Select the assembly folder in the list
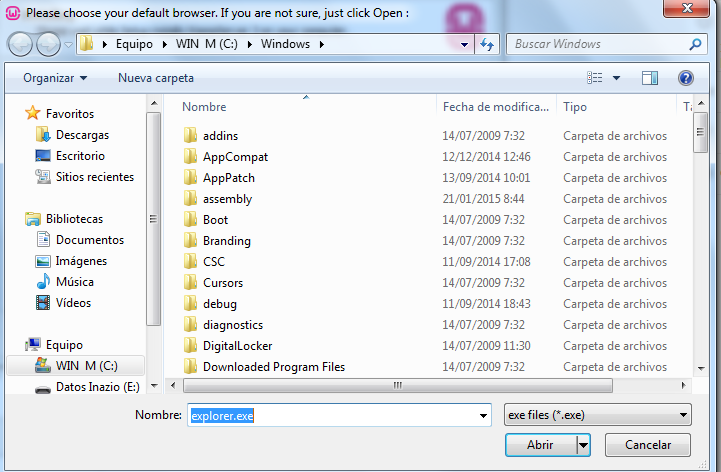Image resolution: width=721 pixels, height=472 pixels. 227,199
